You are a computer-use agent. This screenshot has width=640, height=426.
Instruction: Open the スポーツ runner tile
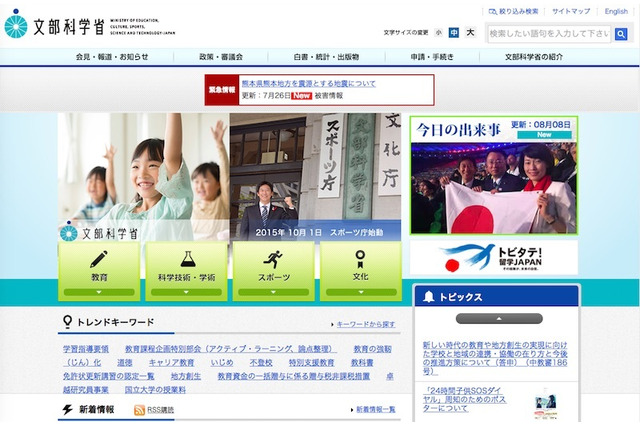(x=273, y=271)
